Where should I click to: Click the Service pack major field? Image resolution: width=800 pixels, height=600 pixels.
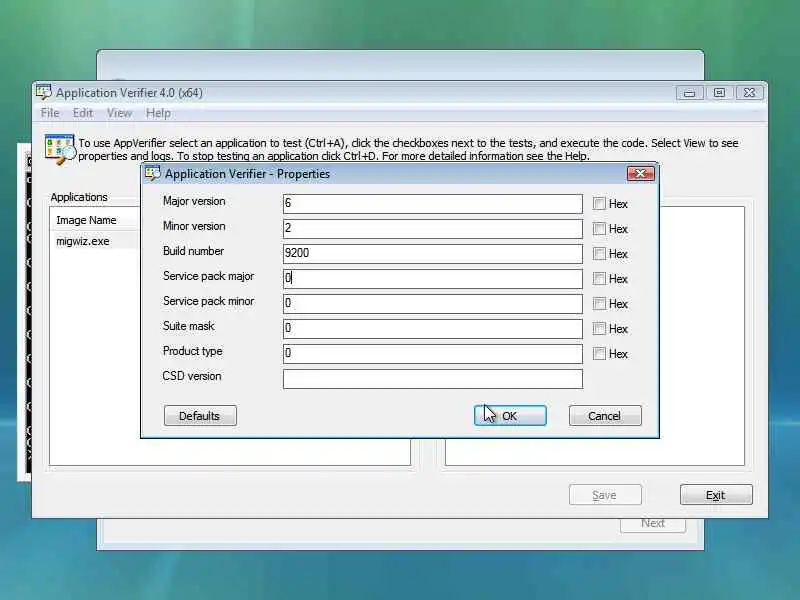tap(433, 279)
